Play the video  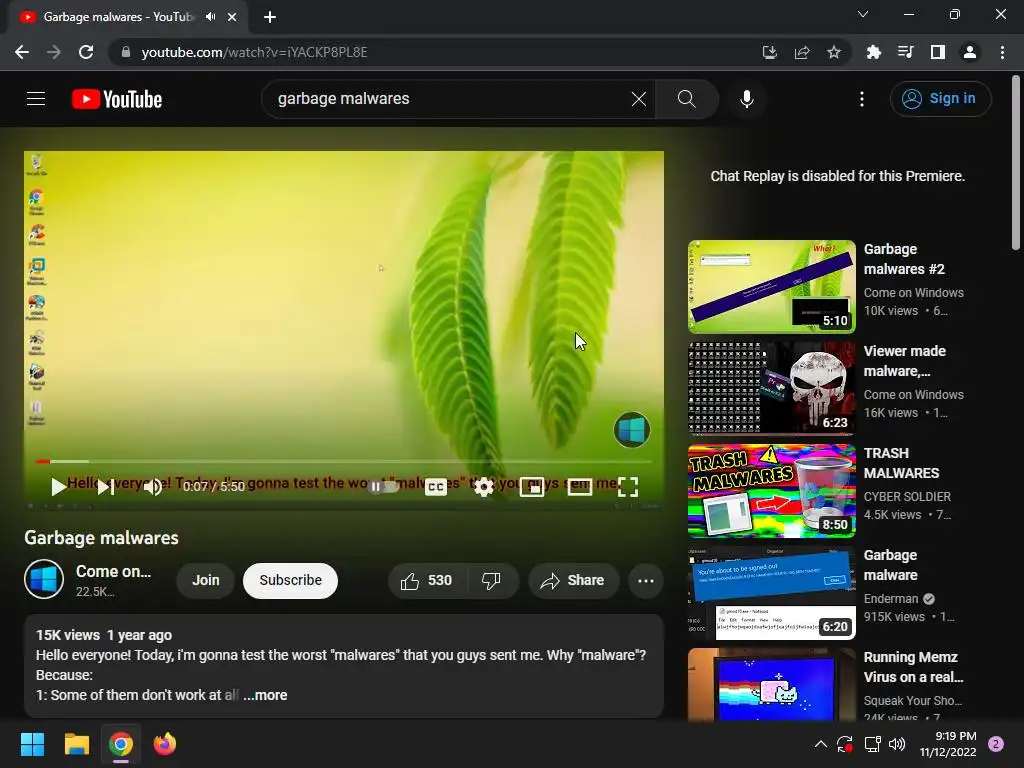[x=58, y=487]
